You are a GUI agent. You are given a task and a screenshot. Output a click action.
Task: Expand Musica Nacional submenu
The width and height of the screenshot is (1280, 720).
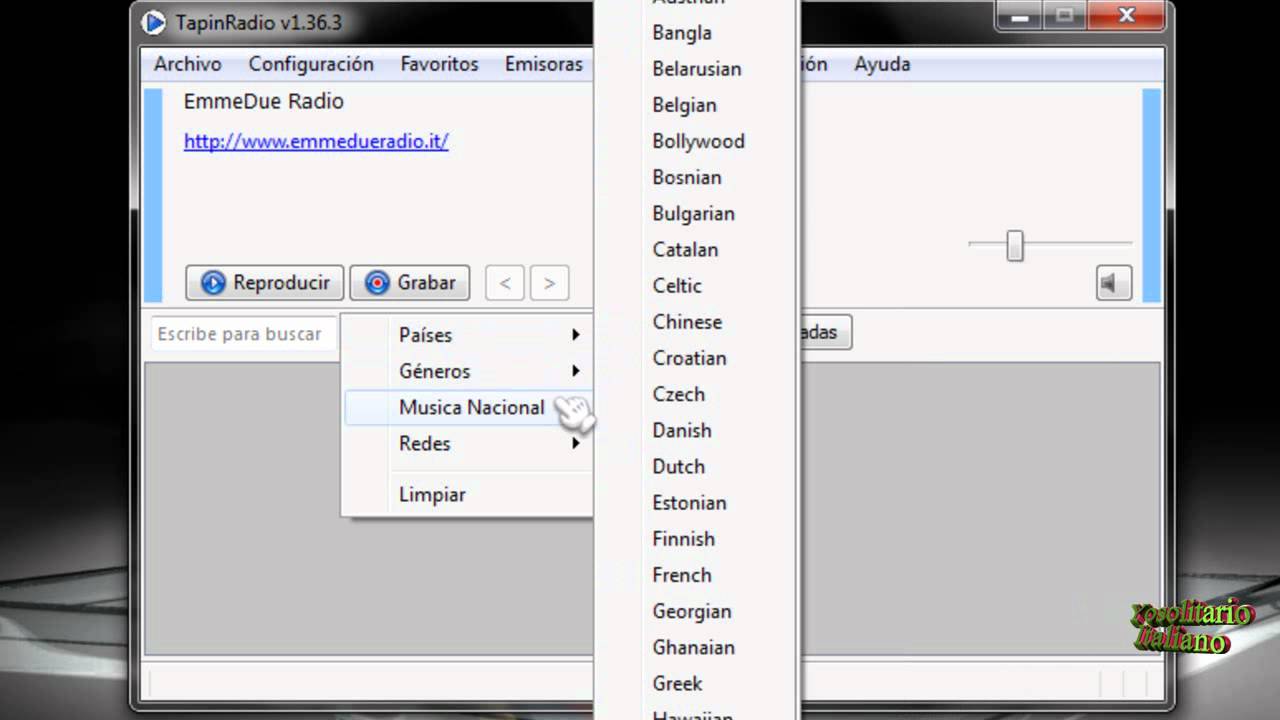coord(468,407)
